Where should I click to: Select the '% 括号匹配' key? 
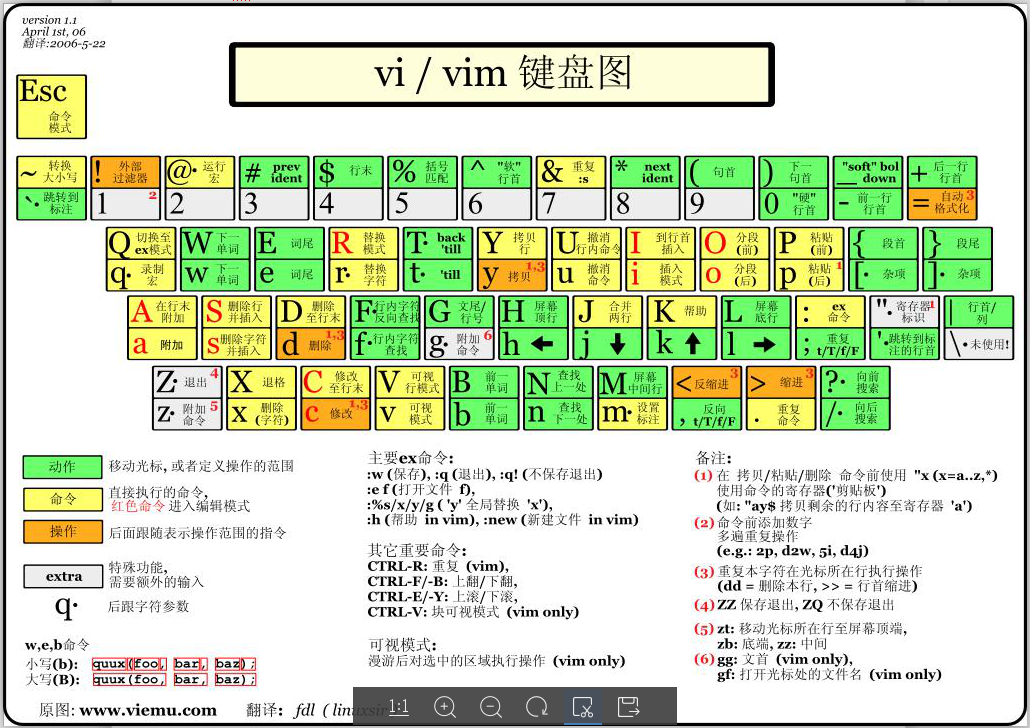(422, 172)
